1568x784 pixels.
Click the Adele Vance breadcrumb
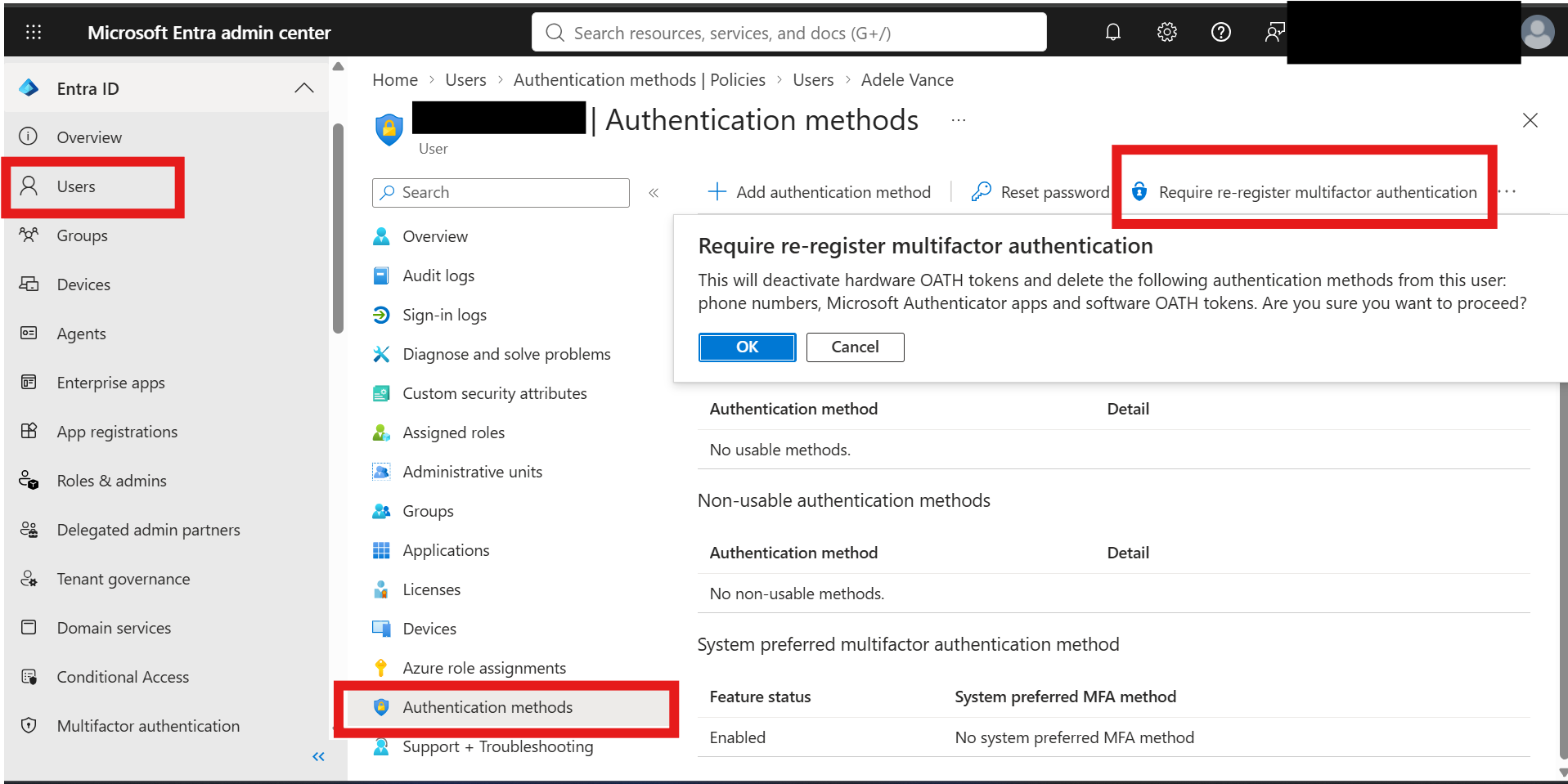[x=907, y=80]
